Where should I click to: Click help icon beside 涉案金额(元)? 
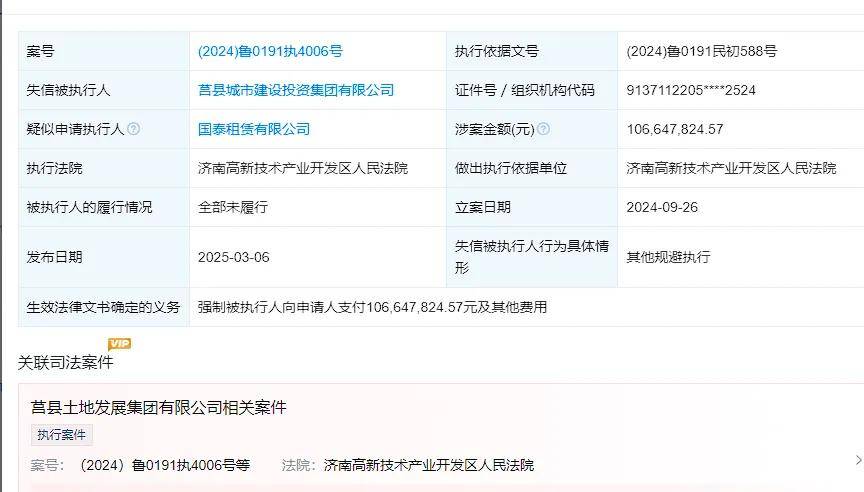[x=543, y=128]
